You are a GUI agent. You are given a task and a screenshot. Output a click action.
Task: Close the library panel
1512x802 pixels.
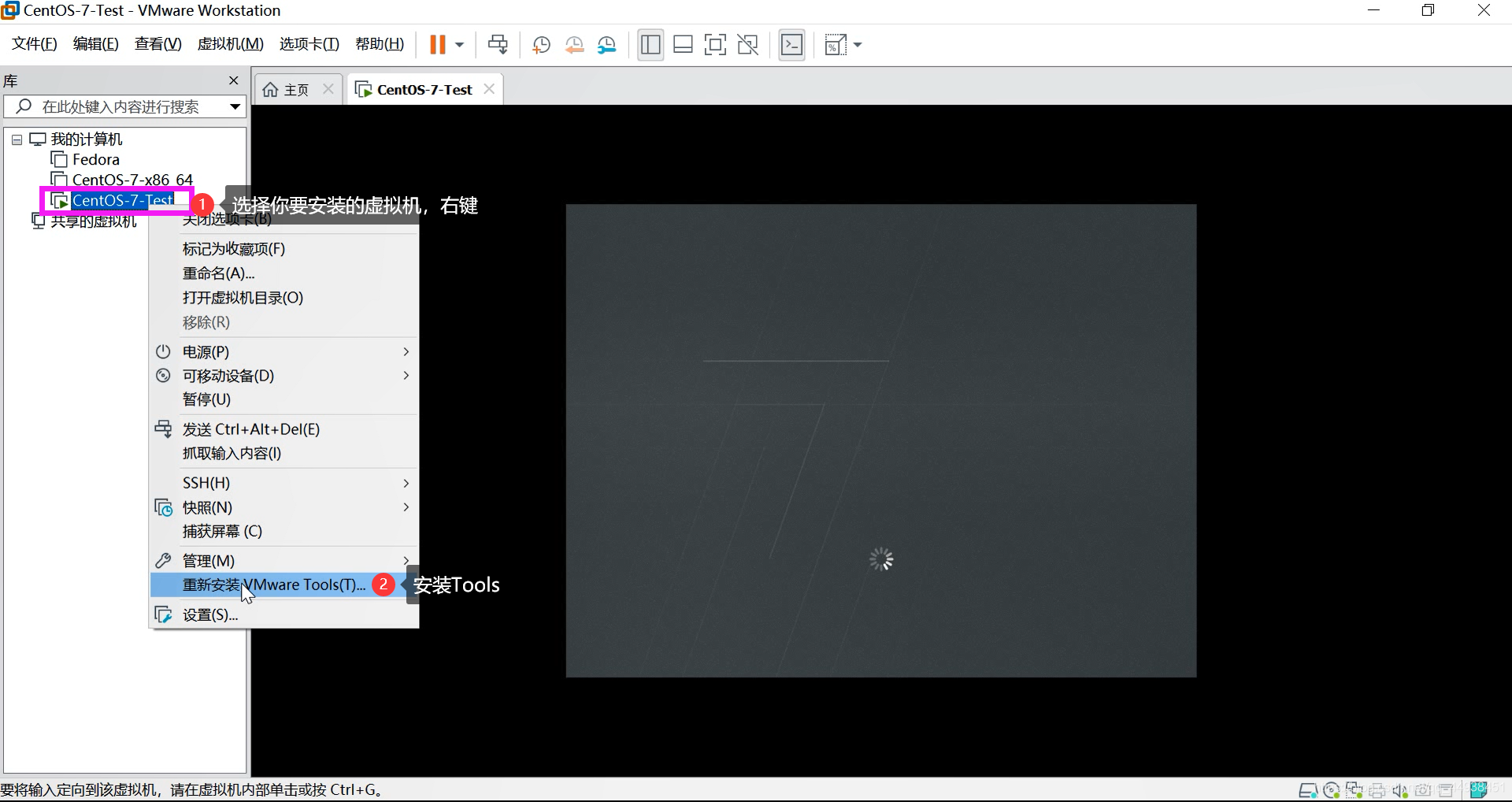coord(233,80)
